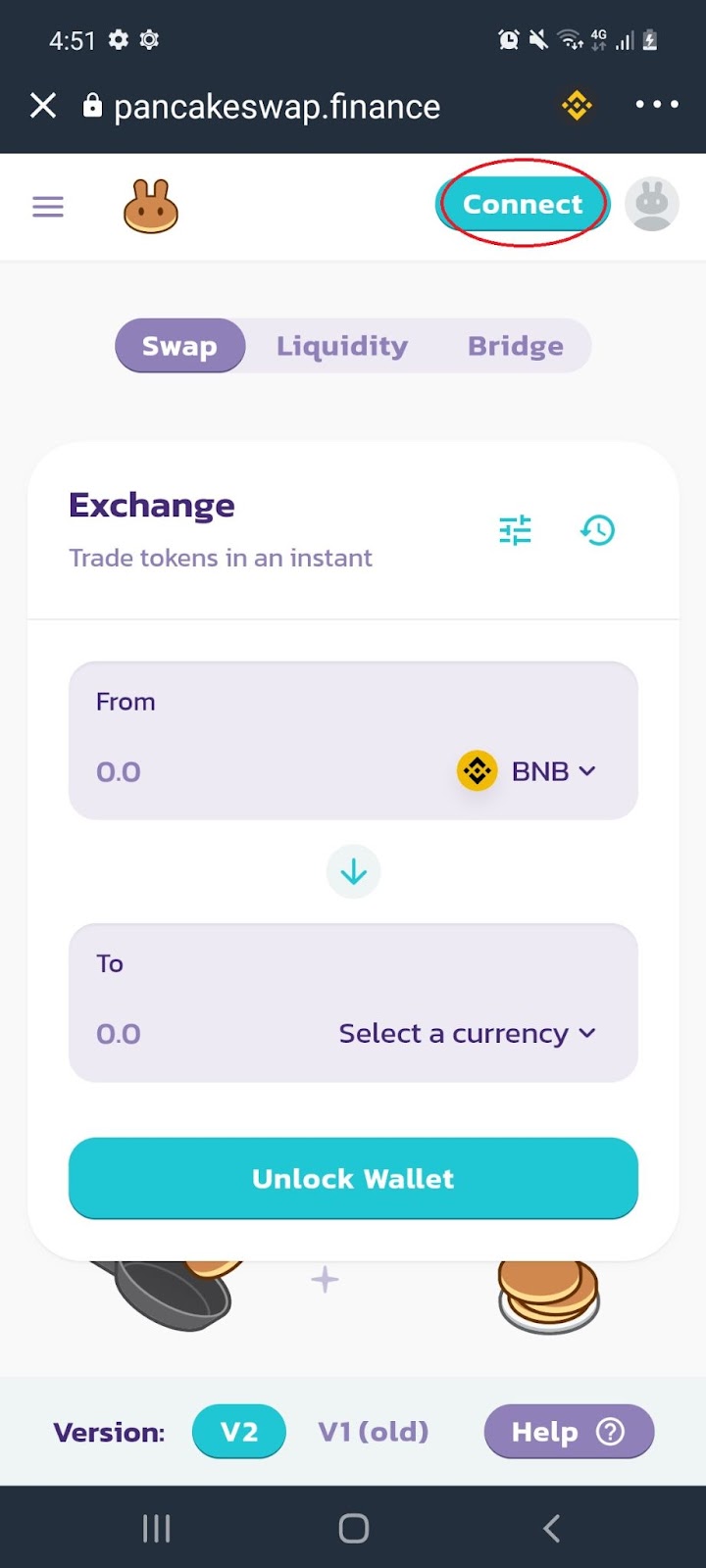Open swap settings sliders icon
This screenshot has height=1568, width=706.
click(515, 530)
